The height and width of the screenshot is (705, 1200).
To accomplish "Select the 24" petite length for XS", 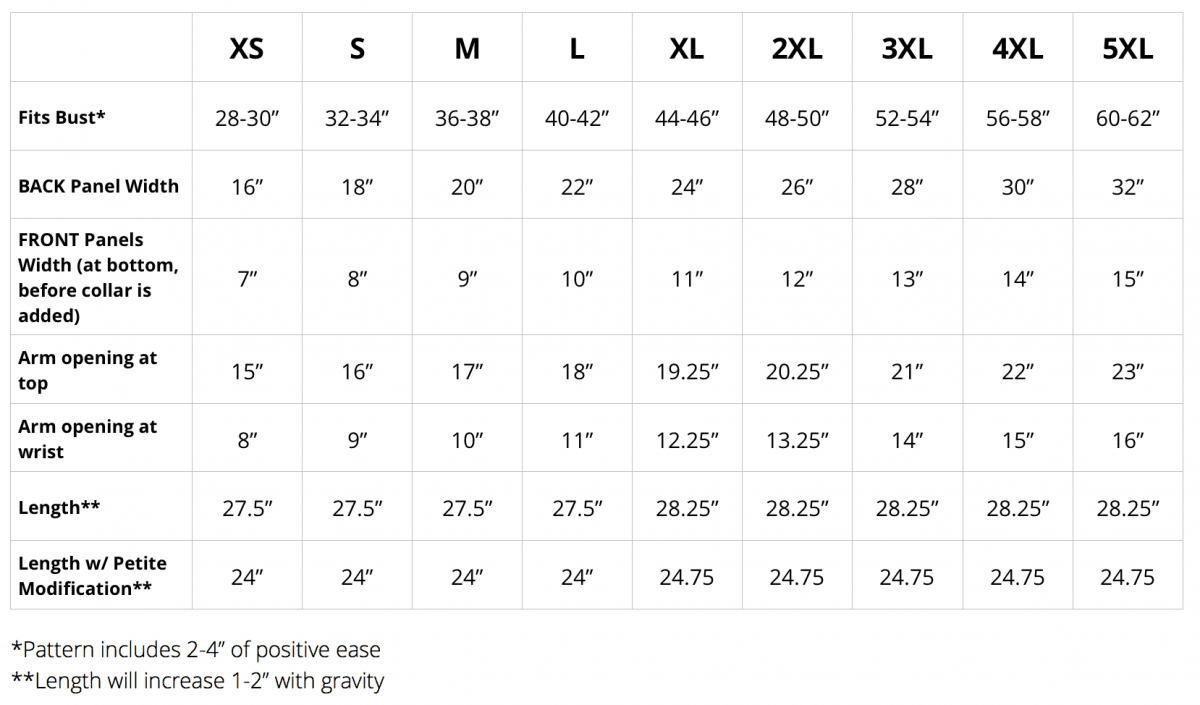I will (247, 577).
